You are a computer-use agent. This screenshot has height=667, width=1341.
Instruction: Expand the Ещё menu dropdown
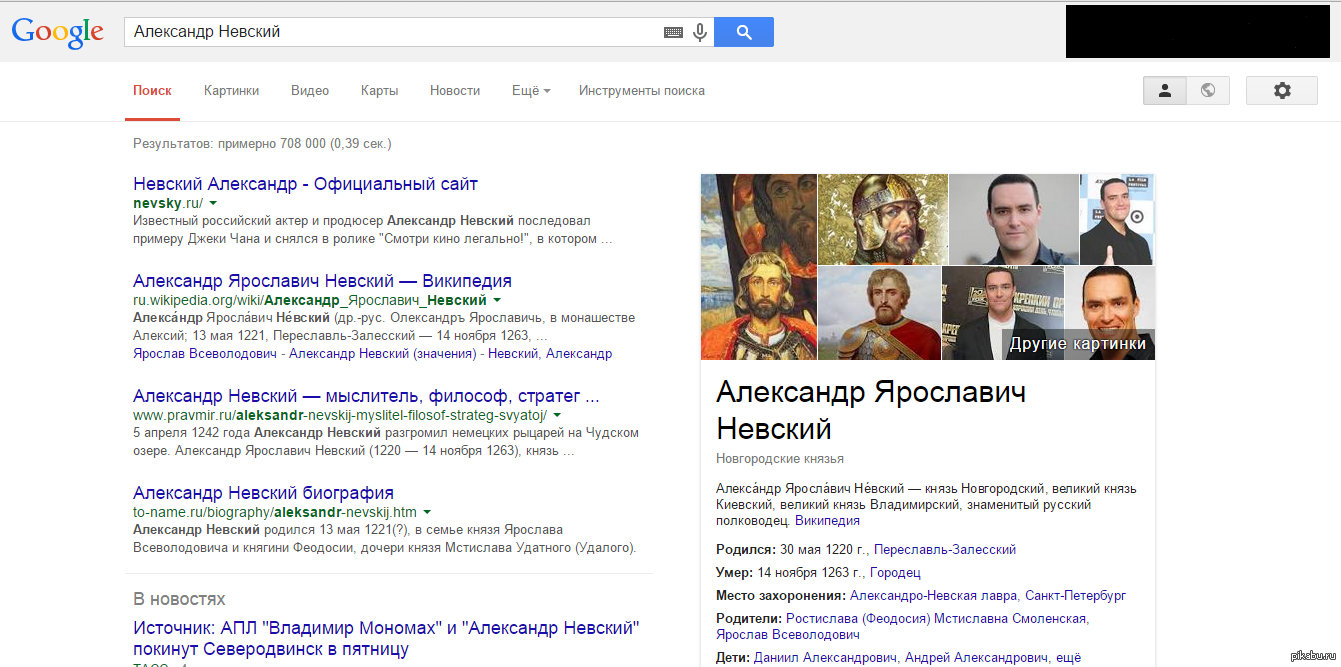(x=531, y=90)
